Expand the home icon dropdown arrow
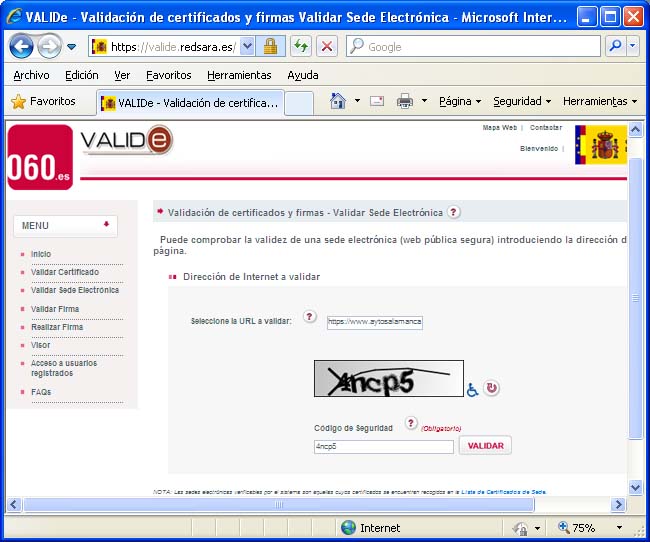This screenshot has height=542, width=650. point(357,101)
